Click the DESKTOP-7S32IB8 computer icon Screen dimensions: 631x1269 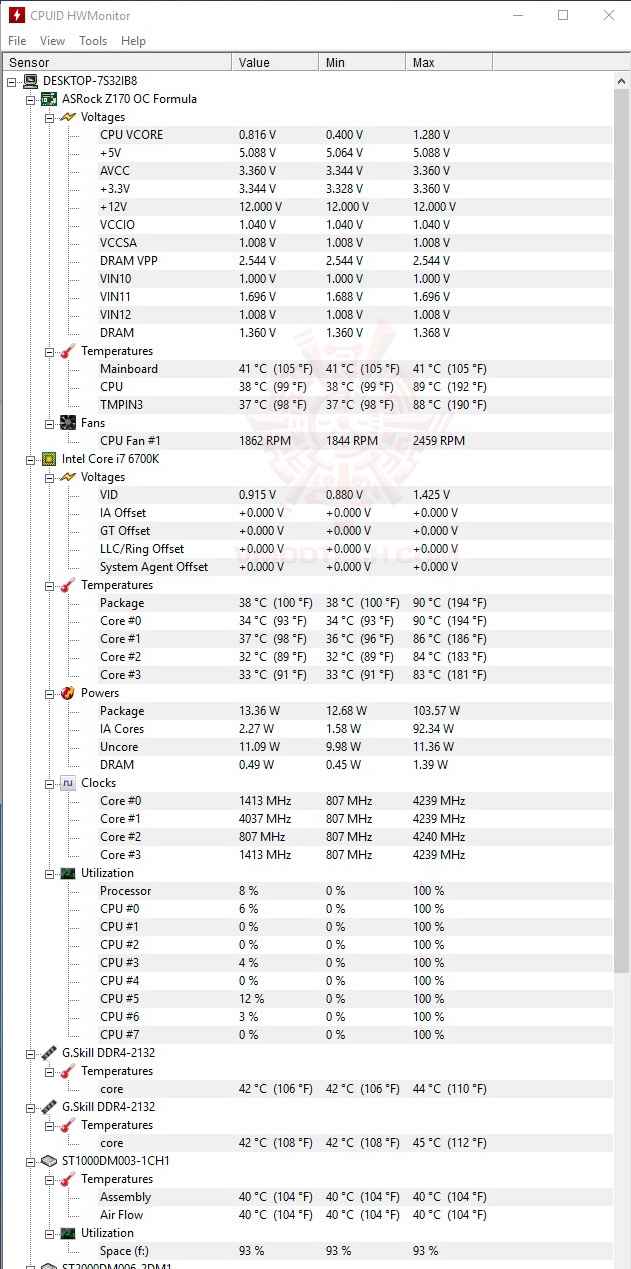(x=30, y=81)
